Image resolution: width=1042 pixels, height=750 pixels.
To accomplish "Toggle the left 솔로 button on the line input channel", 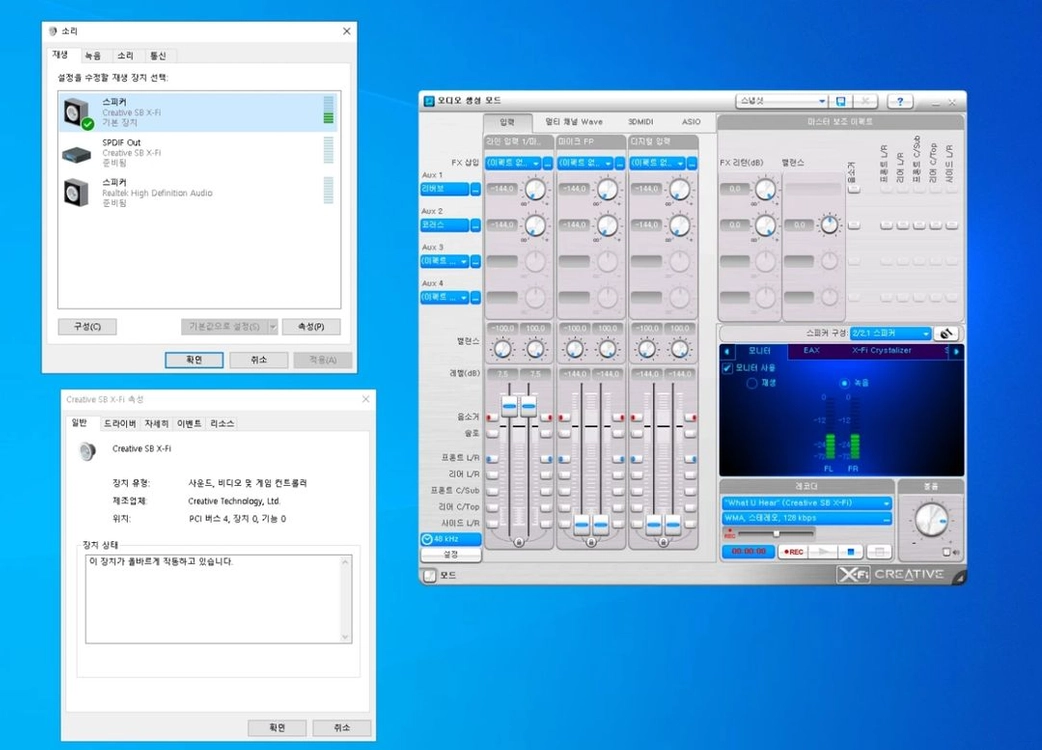I will tap(492, 433).
